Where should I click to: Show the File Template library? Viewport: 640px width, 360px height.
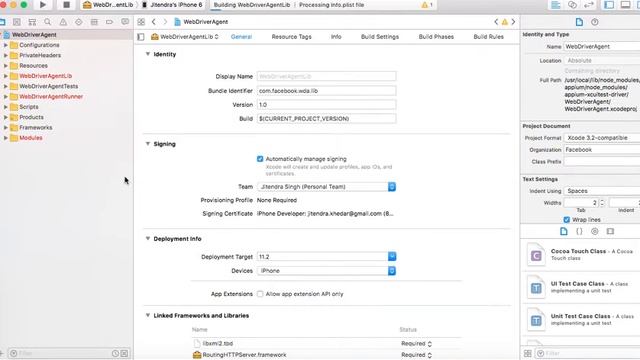(564, 231)
